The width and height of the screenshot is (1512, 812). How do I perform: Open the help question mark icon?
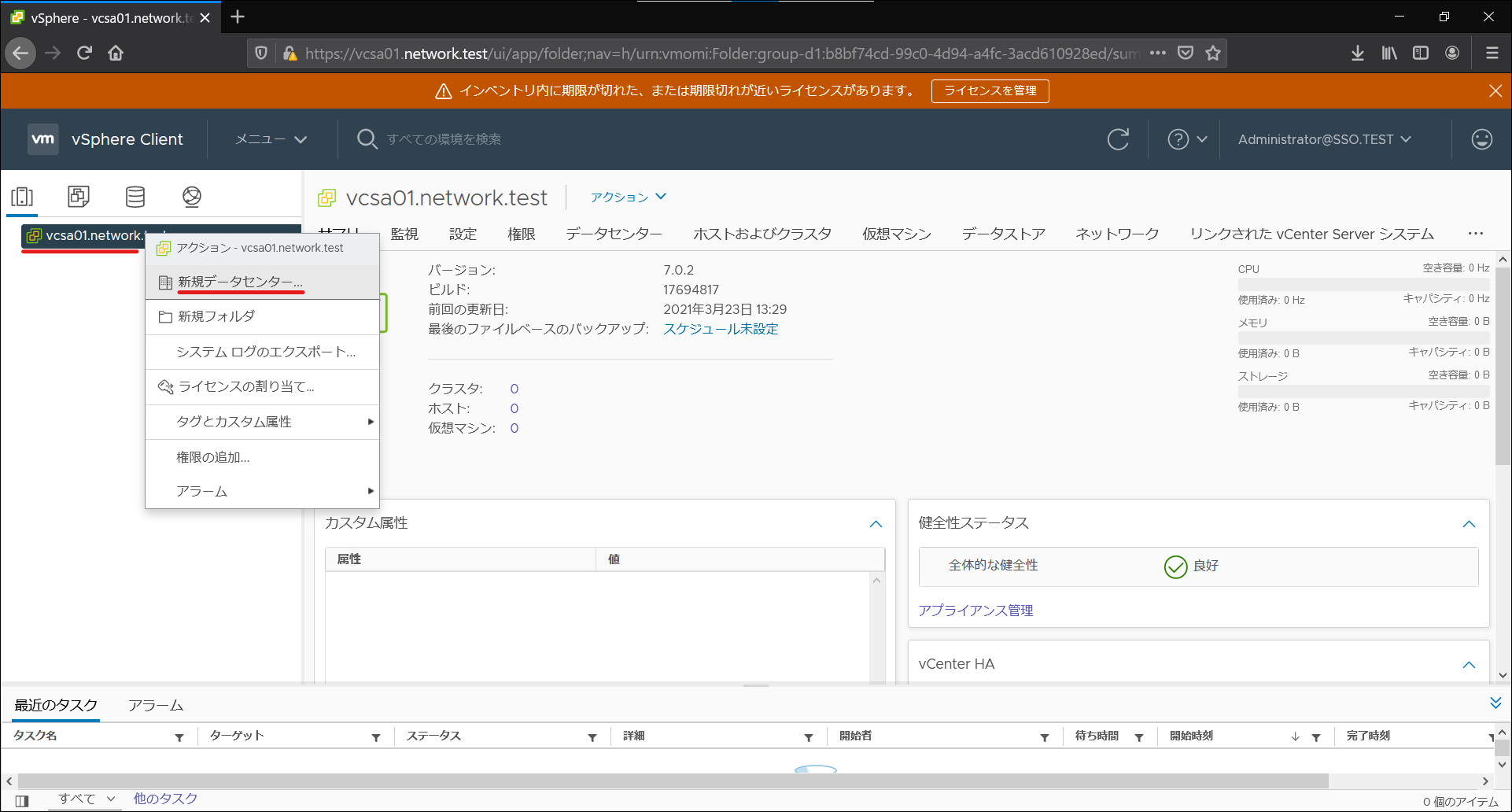[x=1178, y=139]
